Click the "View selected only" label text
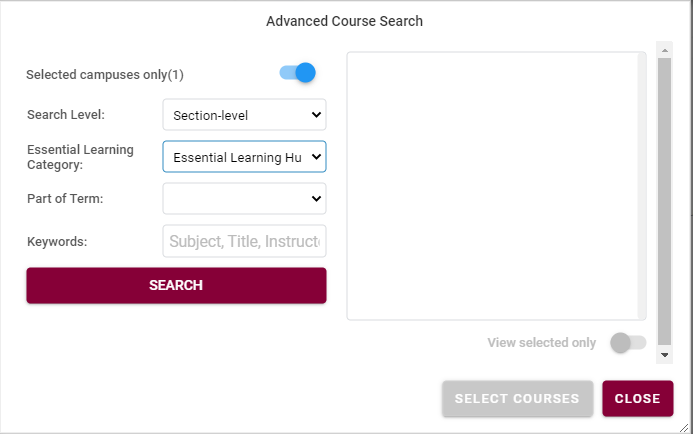The image size is (693, 434). [x=542, y=343]
